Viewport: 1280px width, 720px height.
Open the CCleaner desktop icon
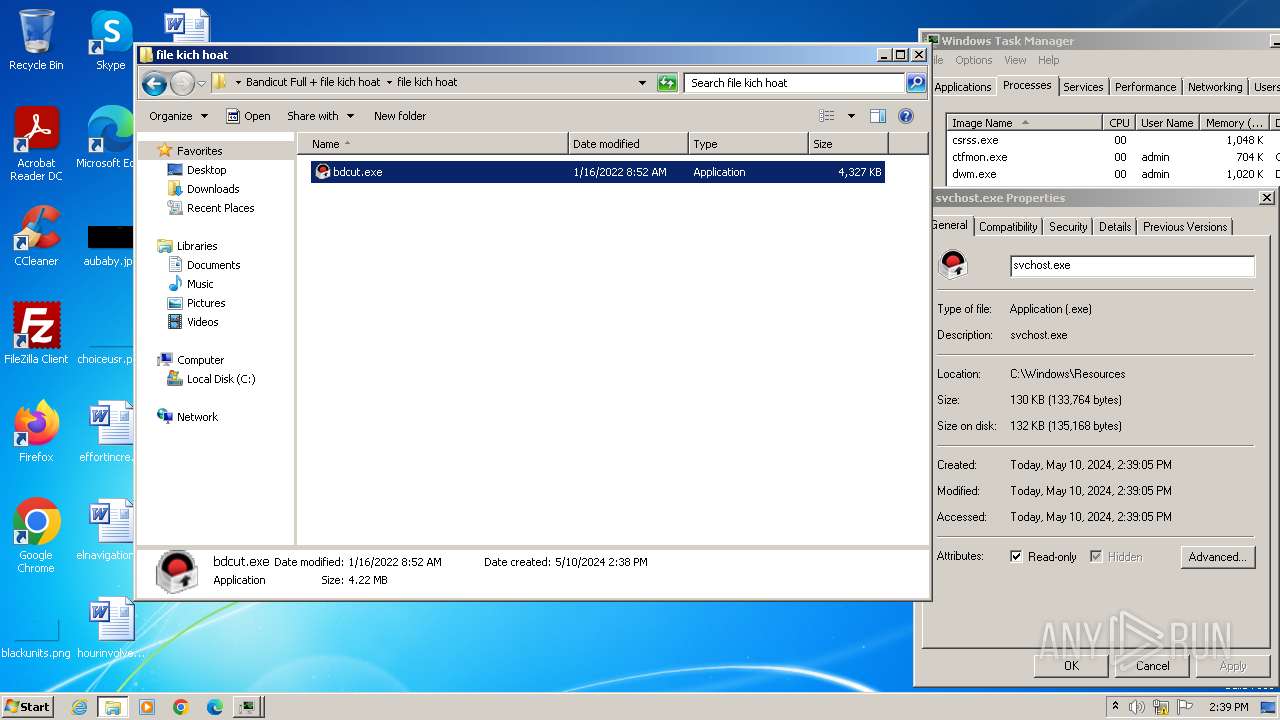point(36,236)
